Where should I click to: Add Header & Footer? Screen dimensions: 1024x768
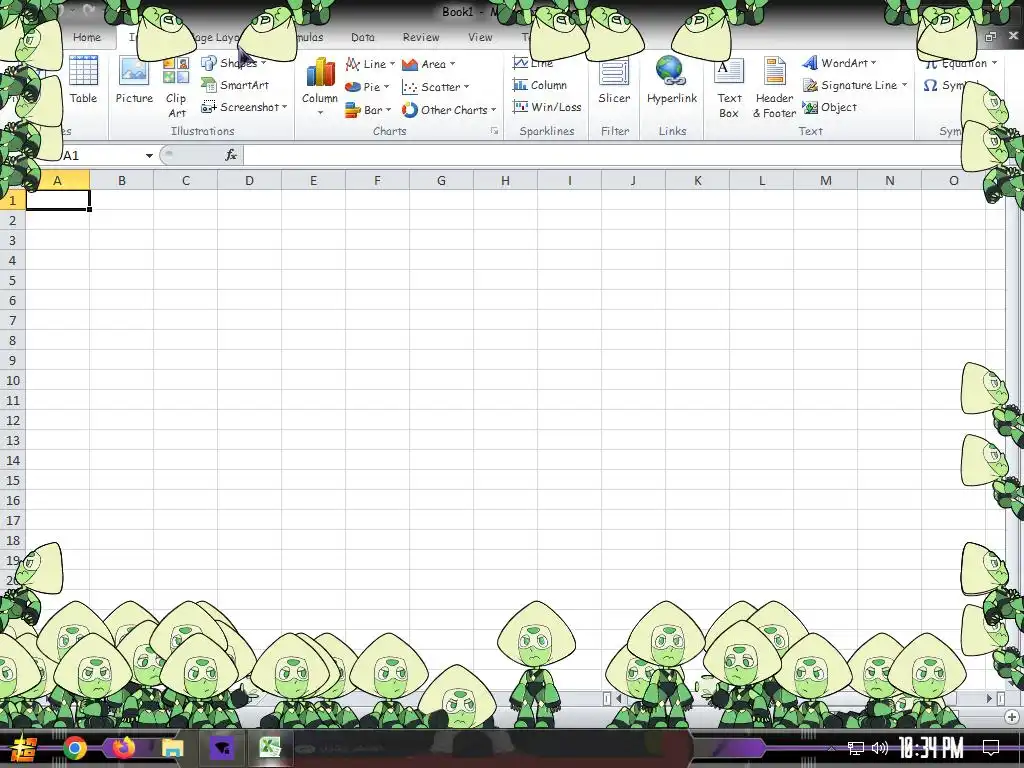click(x=775, y=88)
